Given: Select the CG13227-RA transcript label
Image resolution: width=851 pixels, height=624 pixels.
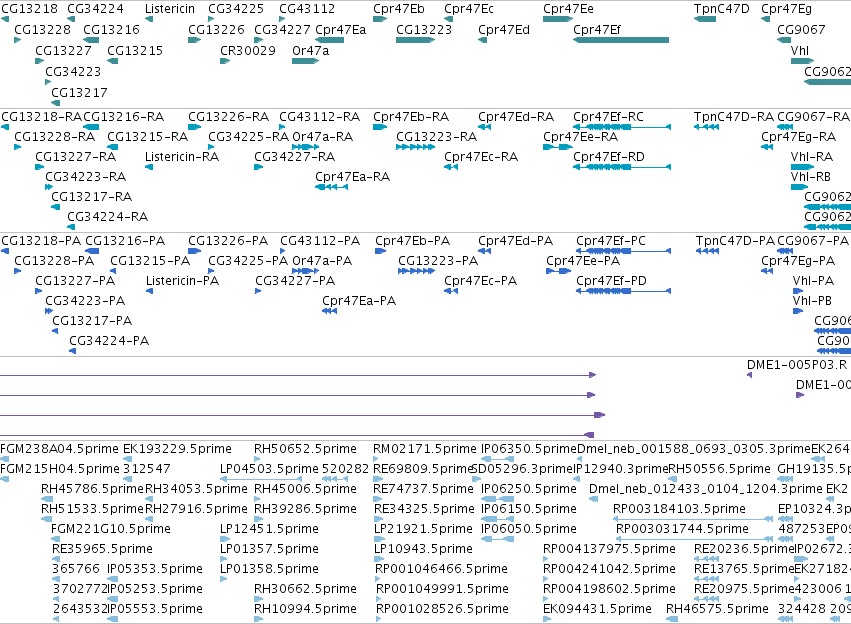Looking at the screenshot, I should pyautogui.click(x=75, y=157).
